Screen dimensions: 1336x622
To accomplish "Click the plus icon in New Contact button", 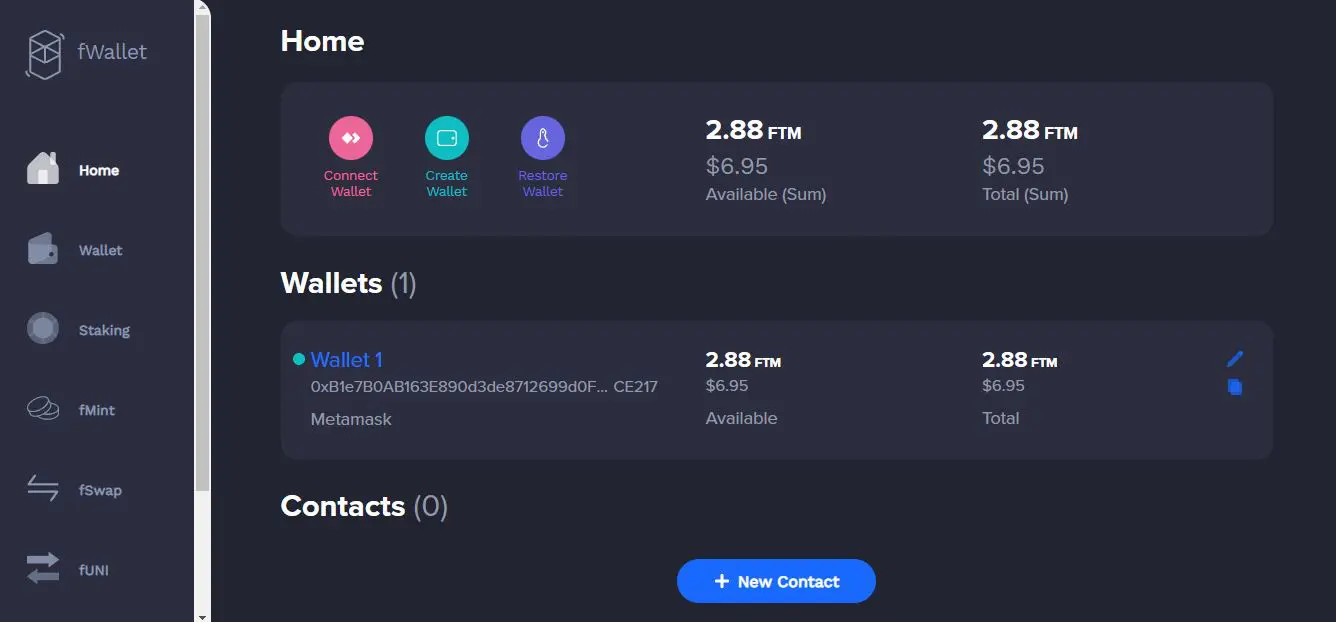I will coord(721,581).
